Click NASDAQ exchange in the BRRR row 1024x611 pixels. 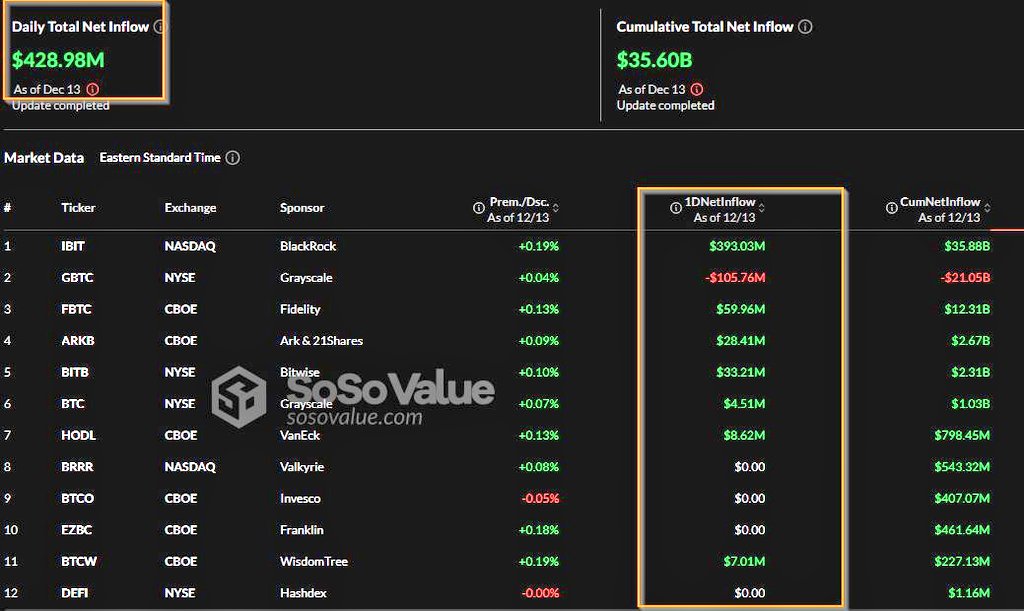point(190,467)
